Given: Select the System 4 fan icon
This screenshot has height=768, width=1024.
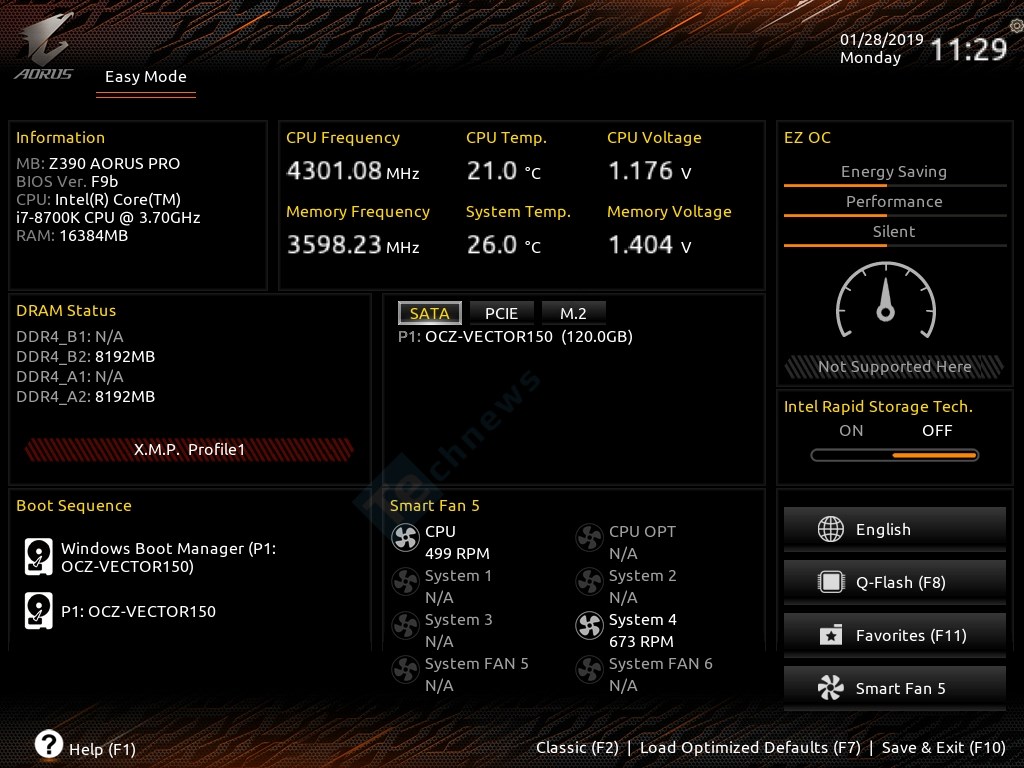Looking at the screenshot, I should 589,626.
